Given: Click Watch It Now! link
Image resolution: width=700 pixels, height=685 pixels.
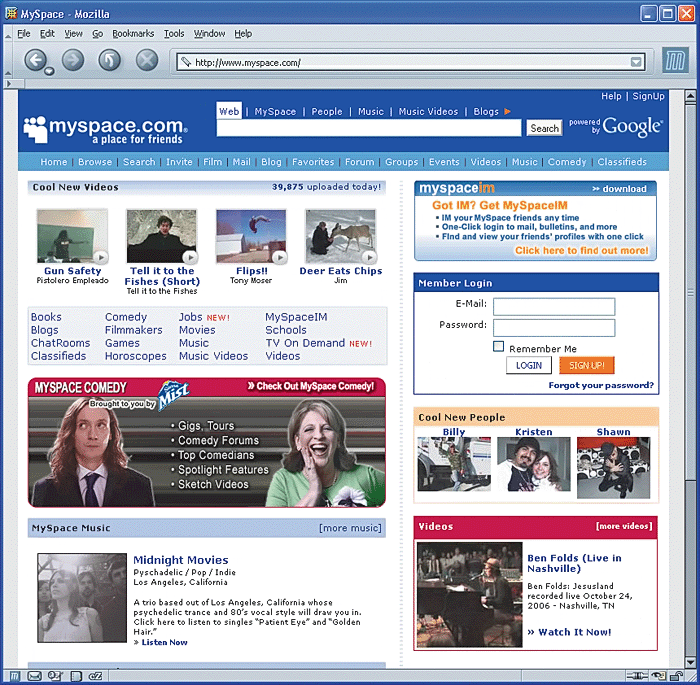Looking at the screenshot, I should tap(569, 632).
